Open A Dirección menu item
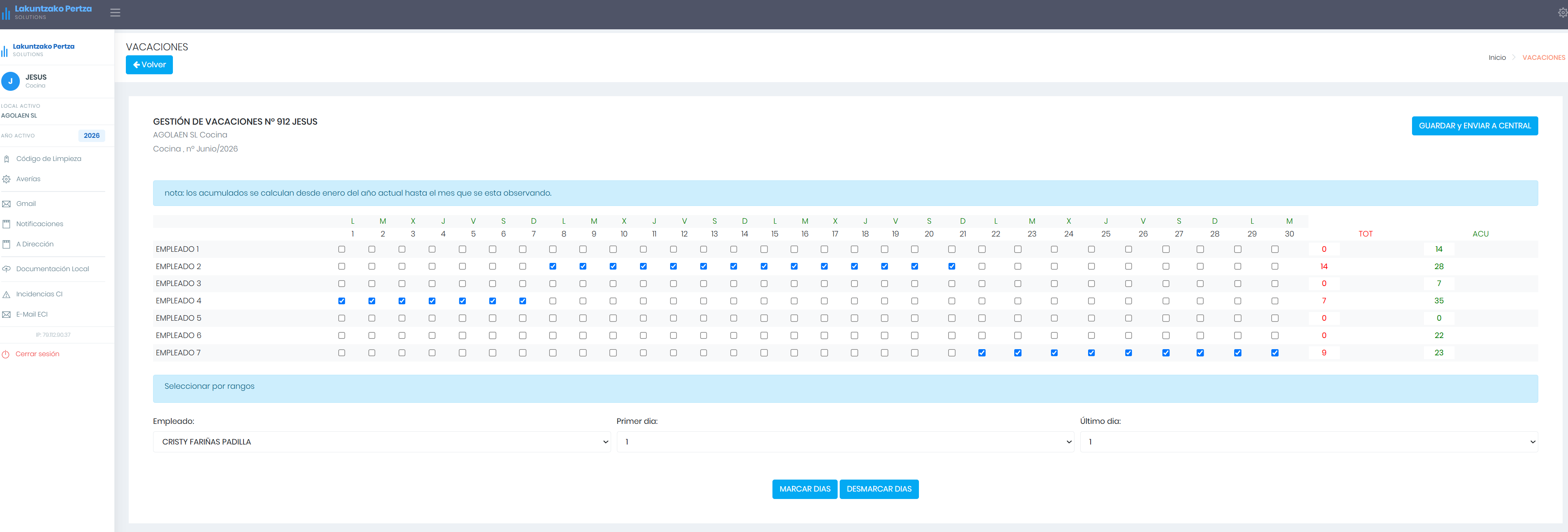 pos(35,244)
